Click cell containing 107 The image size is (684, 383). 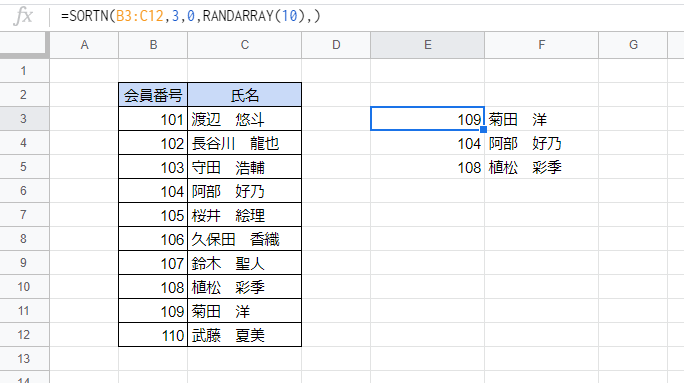(x=153, y=263)
